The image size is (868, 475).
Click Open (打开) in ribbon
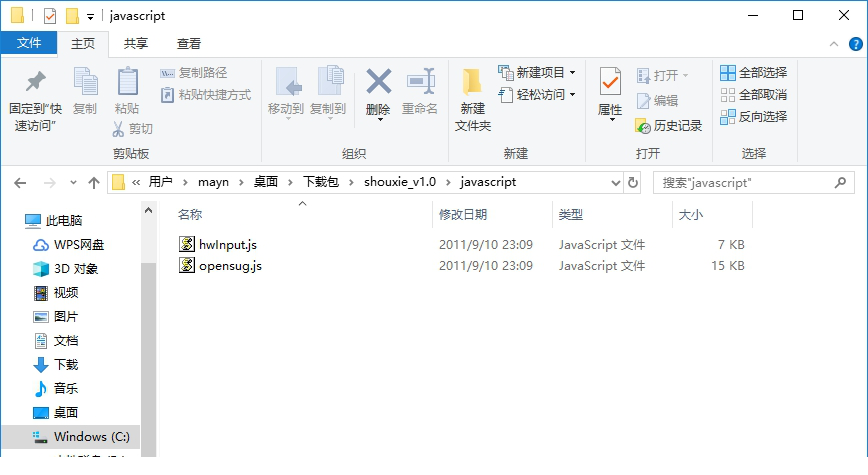[662, 75]
